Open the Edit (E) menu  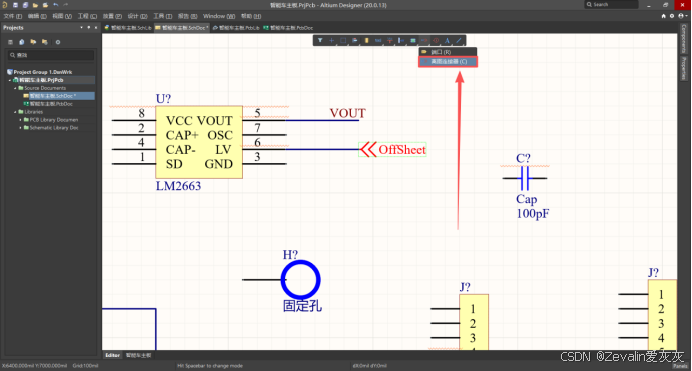(x=37, y=16)
